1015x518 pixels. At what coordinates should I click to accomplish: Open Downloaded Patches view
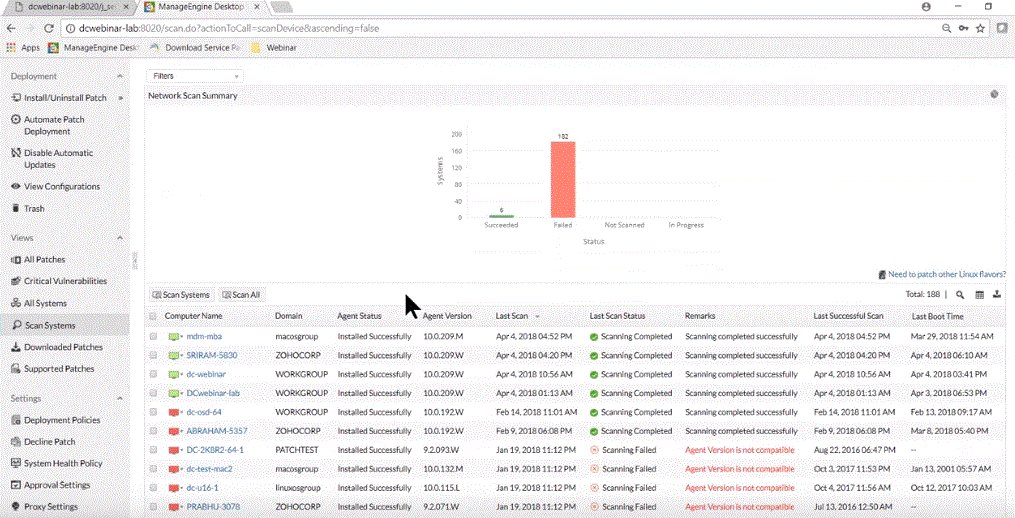pyautogui.click(x=57, y=347)
